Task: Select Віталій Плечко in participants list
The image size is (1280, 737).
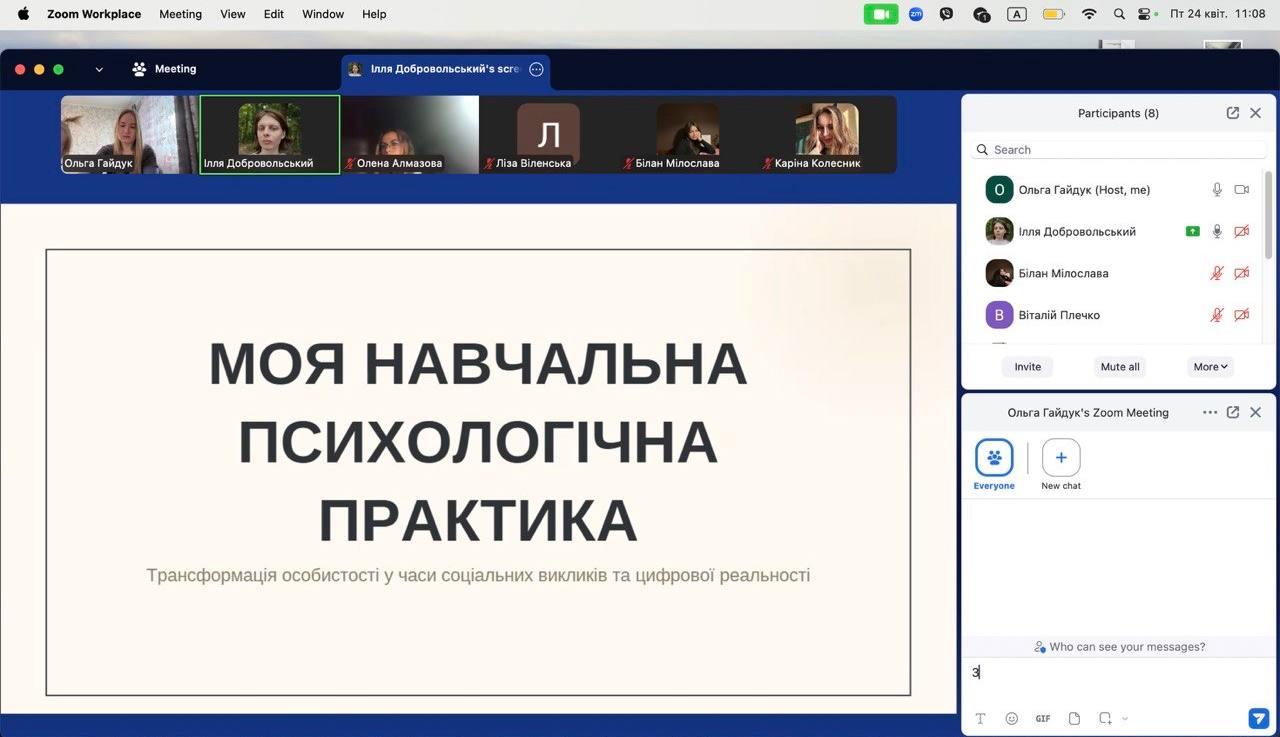Action: click(x=1112, y=315)
